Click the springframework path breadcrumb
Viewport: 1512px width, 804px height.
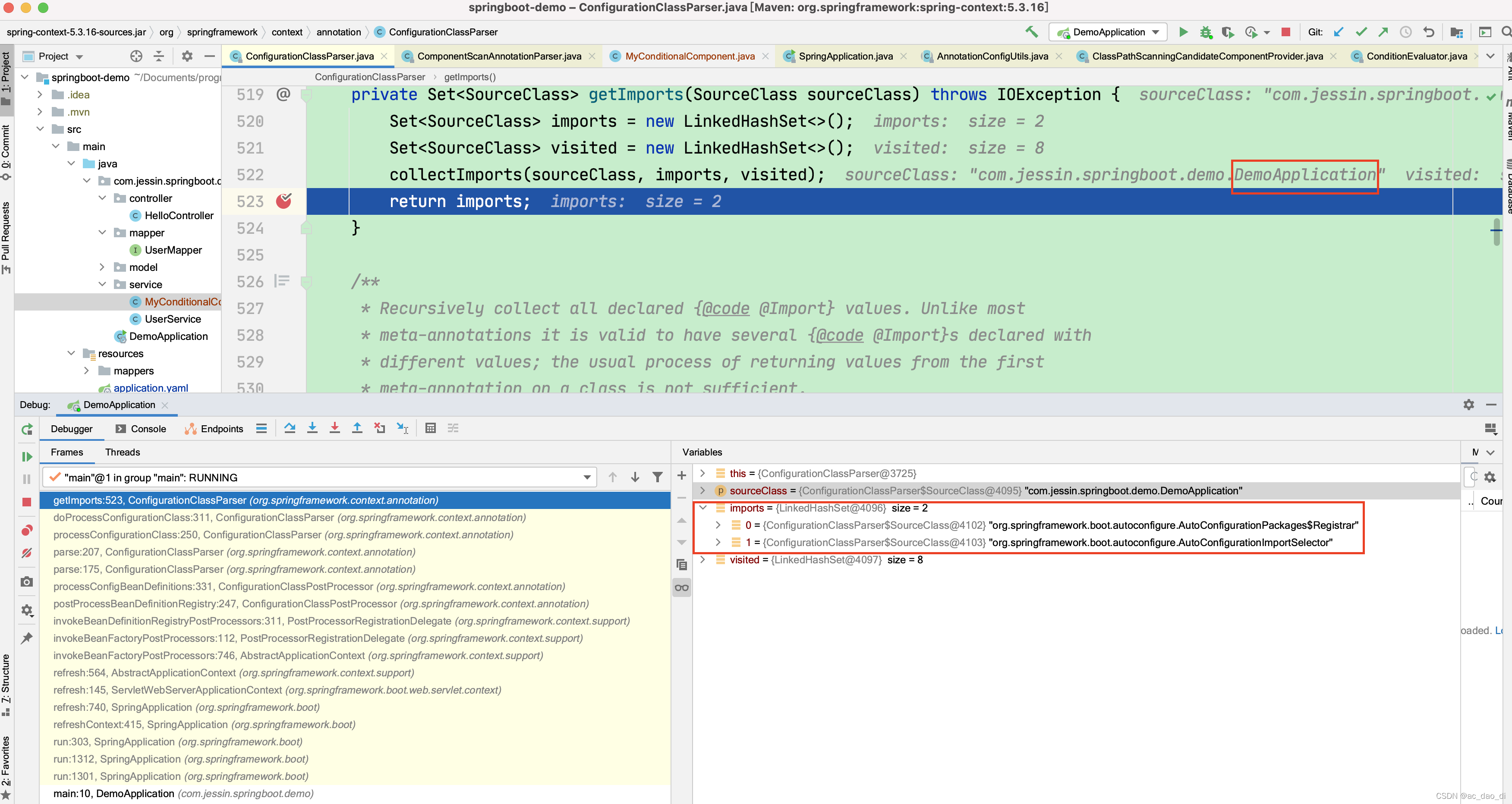(222, 31)
